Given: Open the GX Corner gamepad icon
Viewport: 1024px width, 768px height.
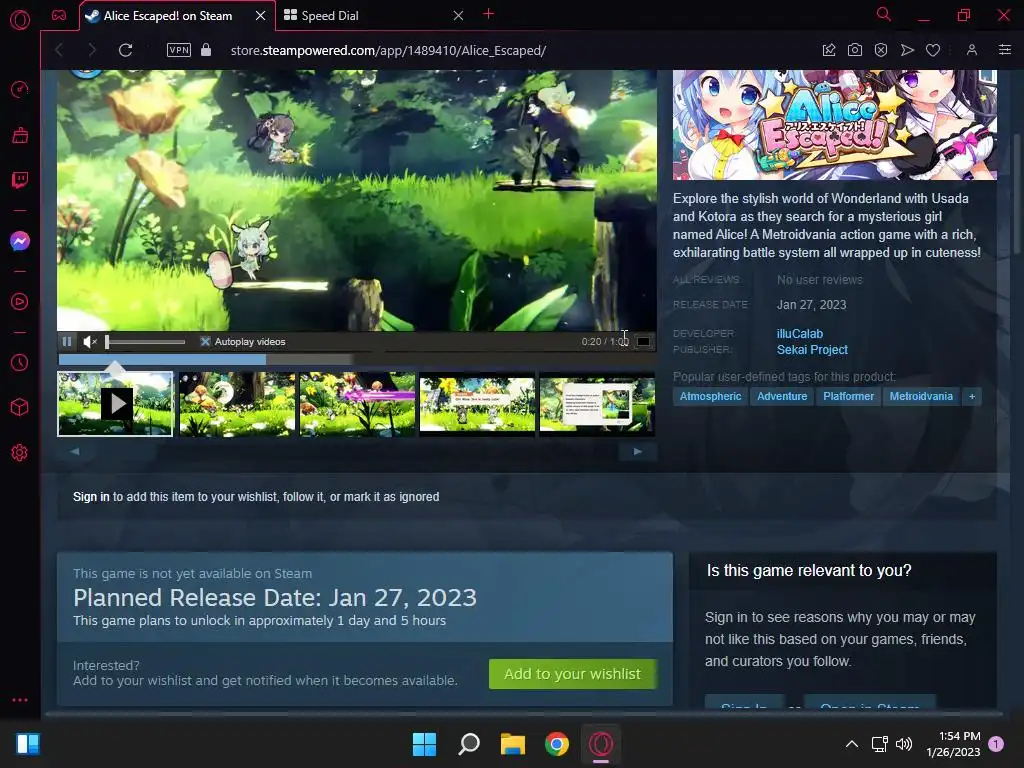Looking at the screenshot, I should tap(59, 15).
